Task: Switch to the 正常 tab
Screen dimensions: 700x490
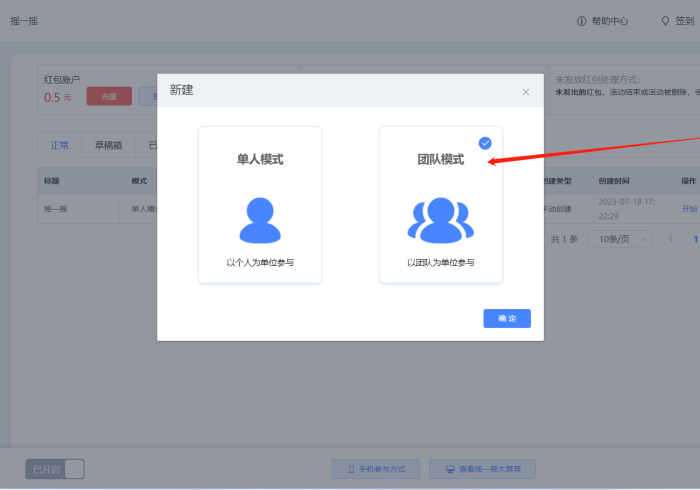Action: [x=59, y=145]
